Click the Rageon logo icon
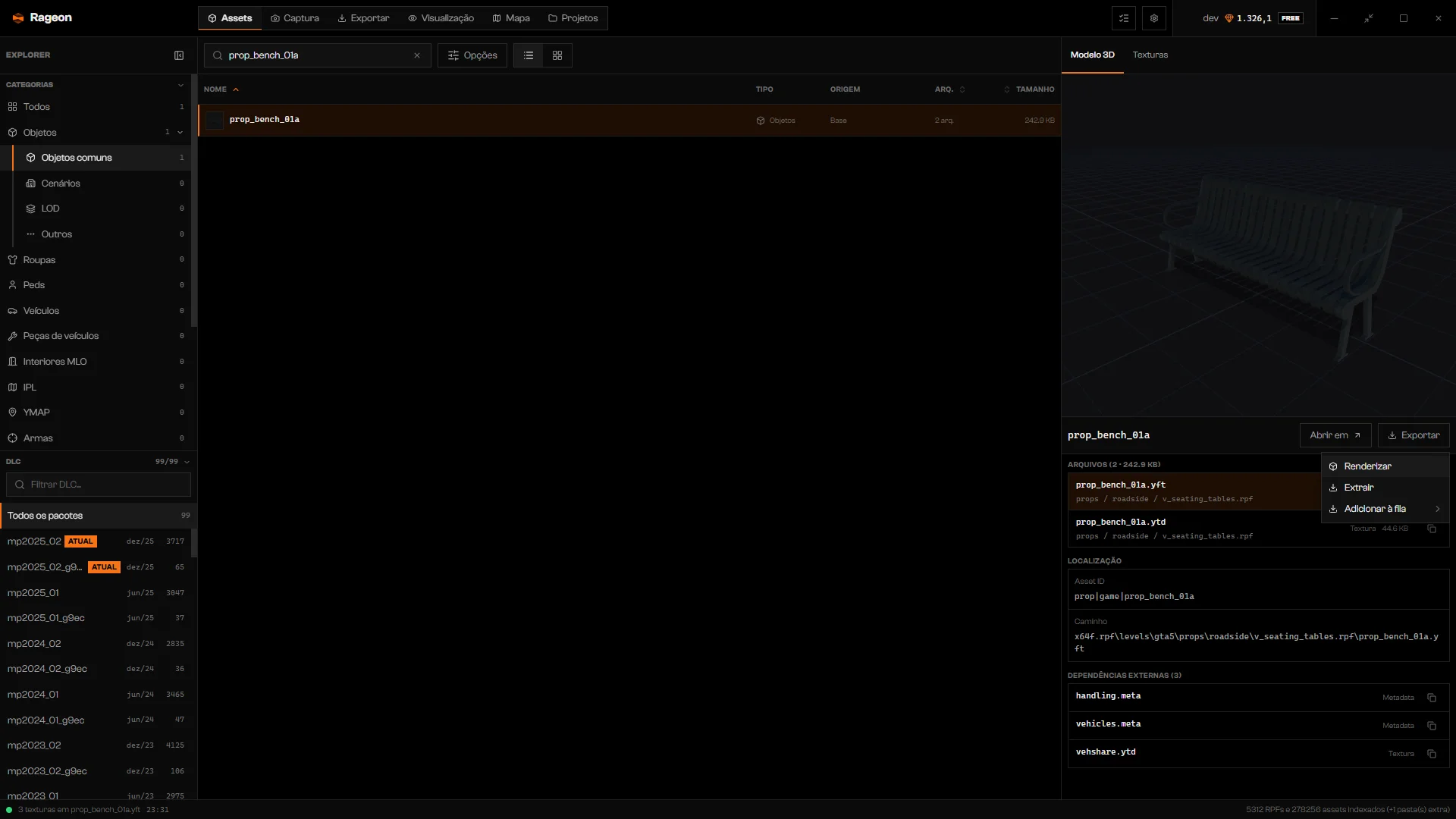This screenshot has width=1456, height=819. tap(18, 18)
